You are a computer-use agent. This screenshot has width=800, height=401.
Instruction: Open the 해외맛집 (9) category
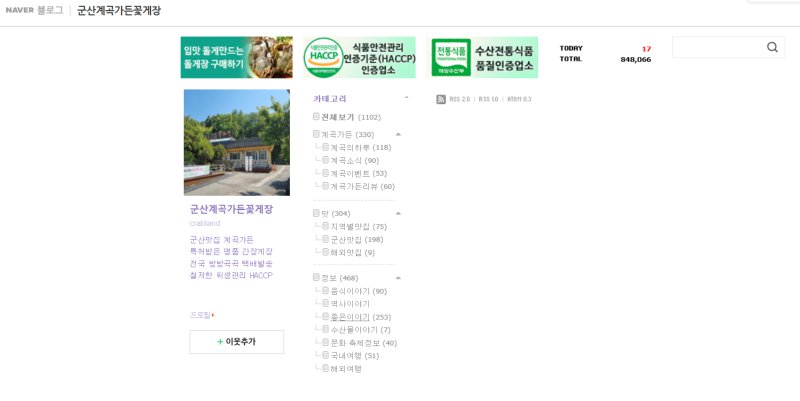click(x=352, y=253)
